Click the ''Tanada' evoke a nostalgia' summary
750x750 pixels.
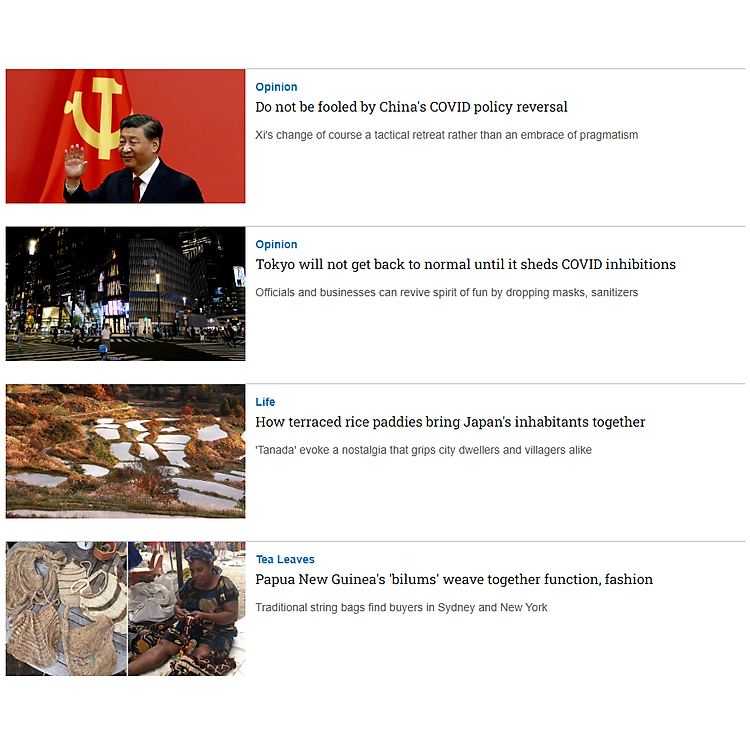423,450
